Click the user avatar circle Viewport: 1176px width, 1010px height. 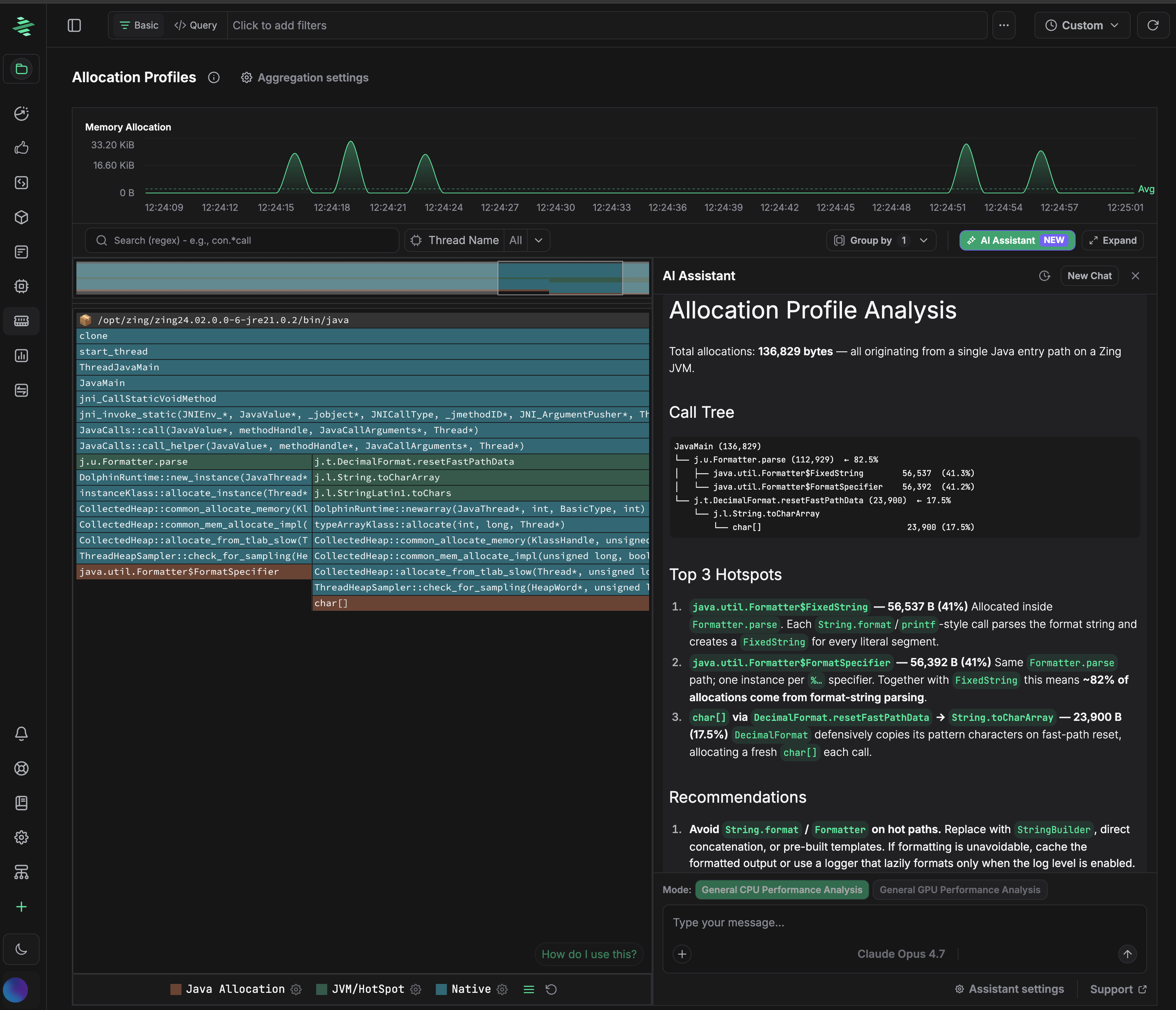coord(15,990)
